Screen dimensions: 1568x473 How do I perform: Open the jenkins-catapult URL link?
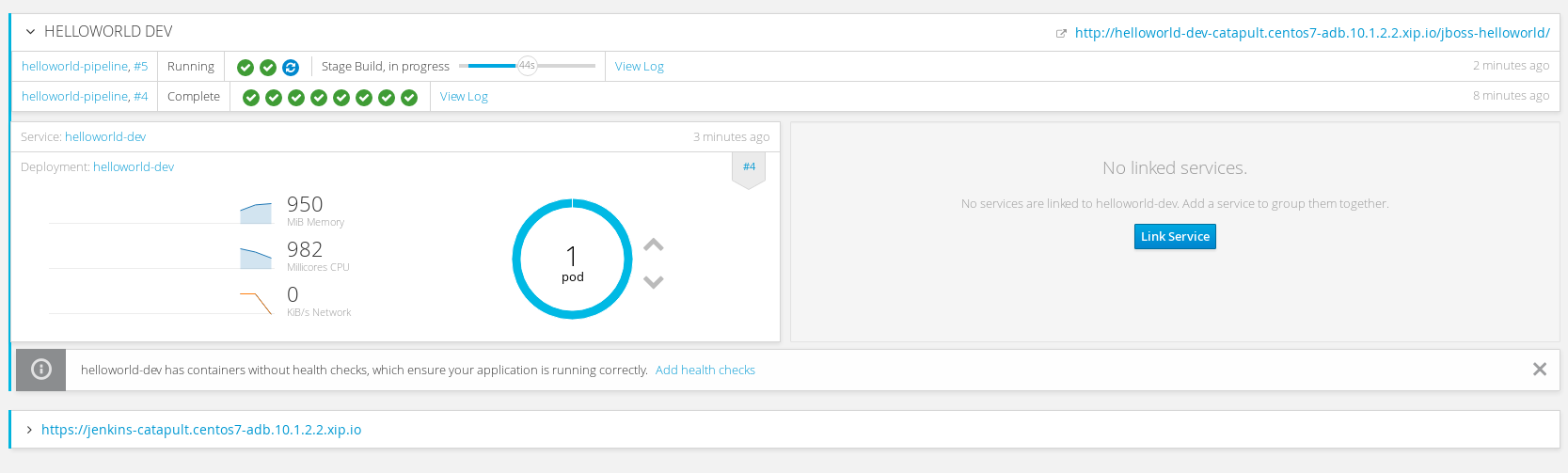pyautogui.click(x=201, y=430)
